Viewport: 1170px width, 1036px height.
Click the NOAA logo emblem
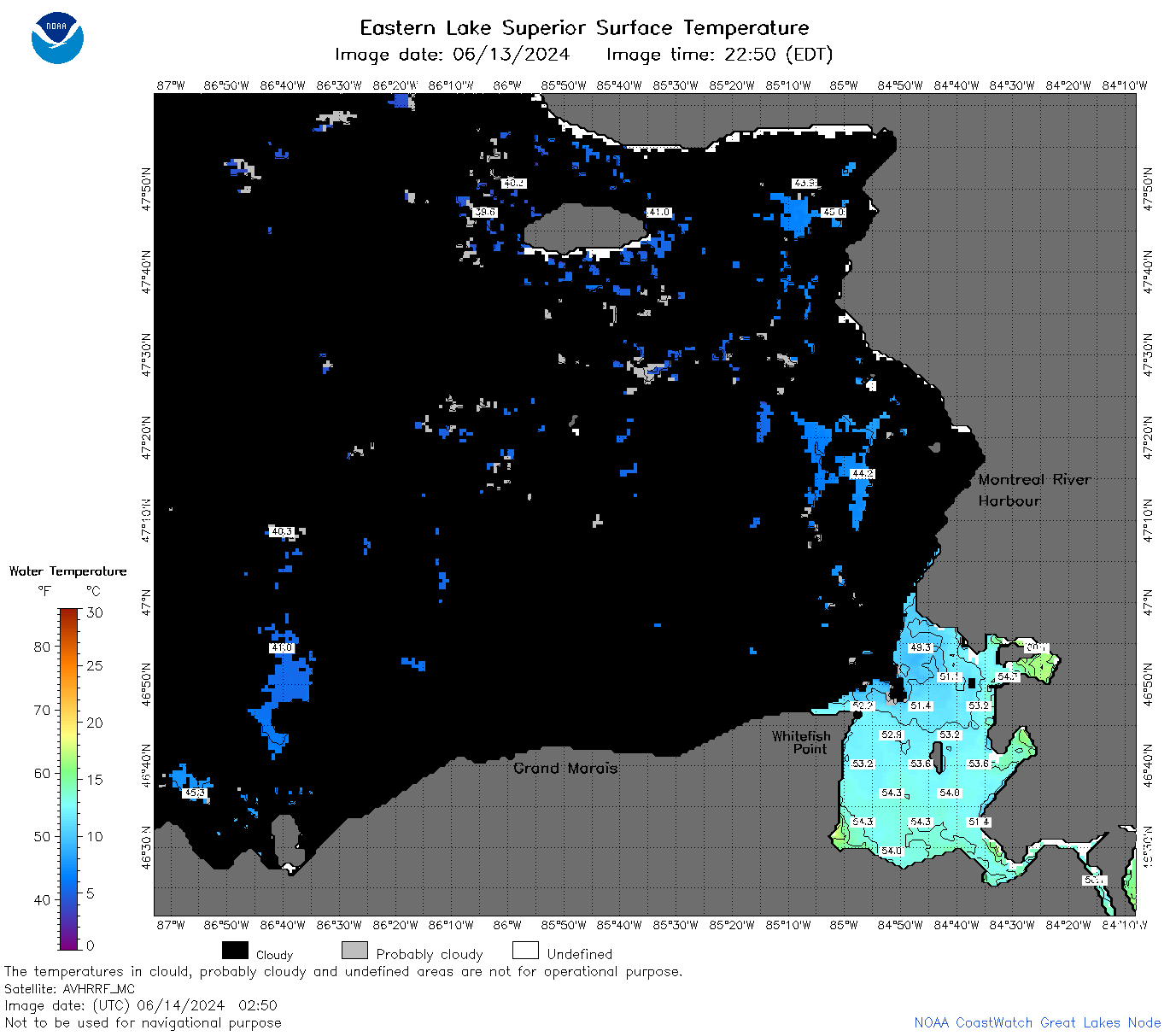57,38
